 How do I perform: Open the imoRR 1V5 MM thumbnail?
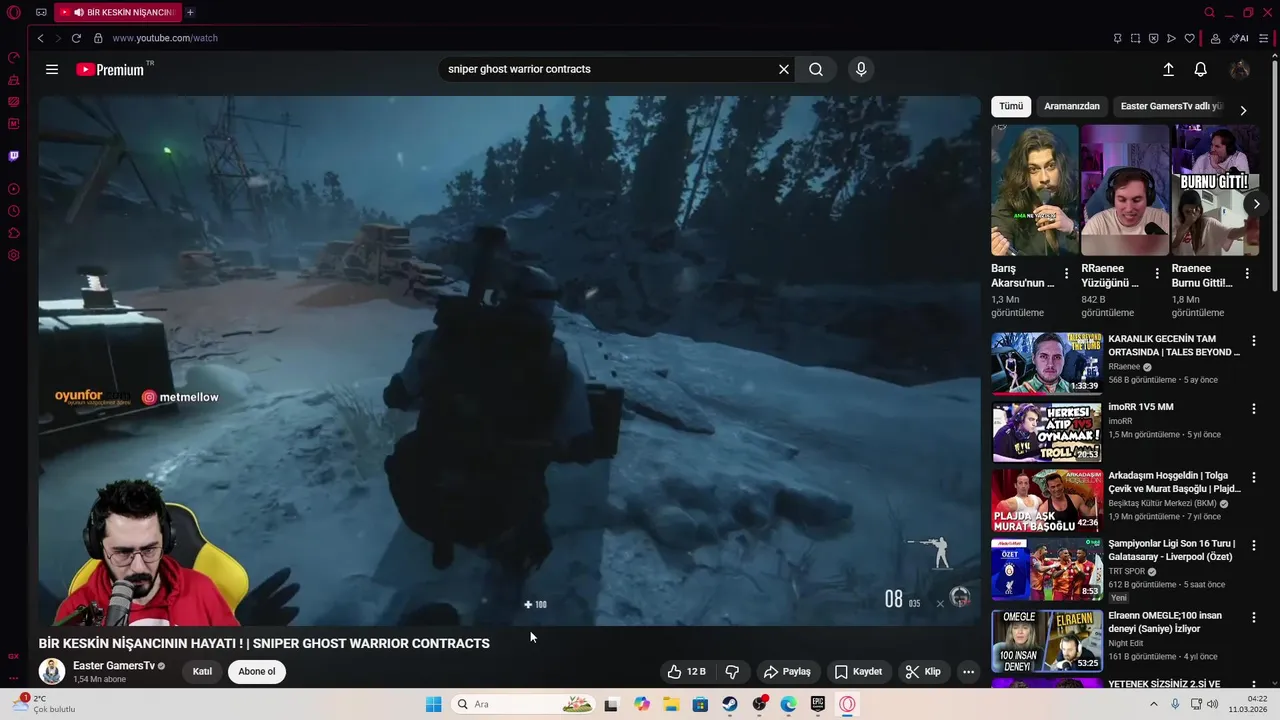(1046, 432)
